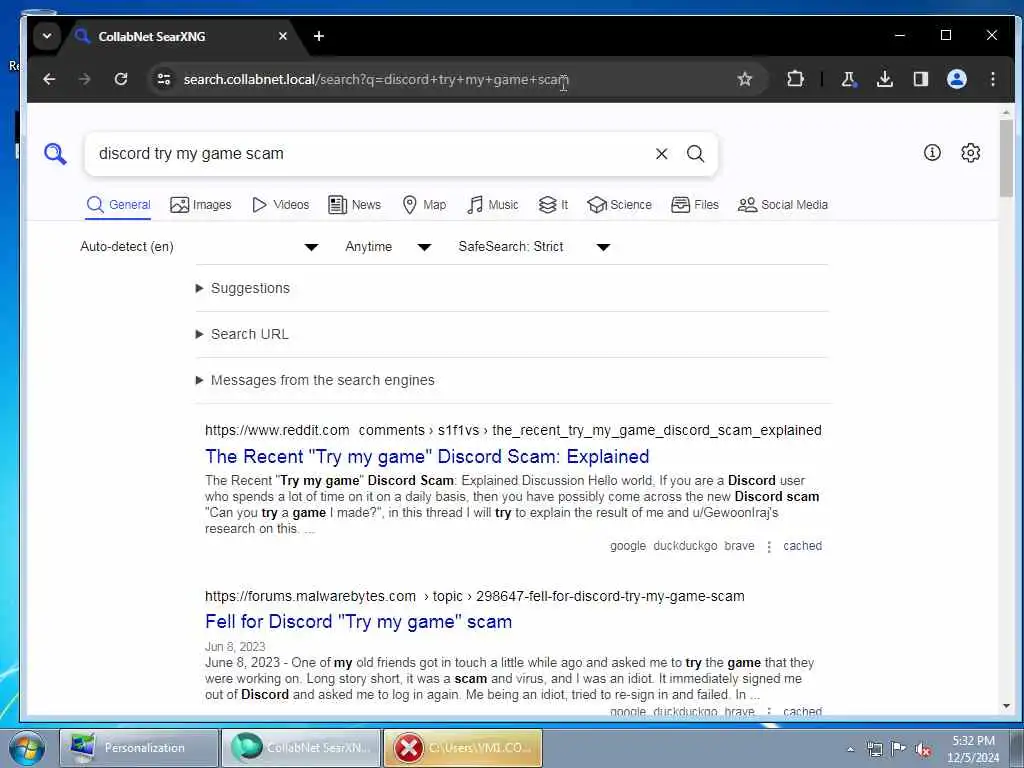Open 'The Recent Try my game Discord Scam' result
Viewport: 1024px width, 768px height.
click(x=427, y=456)
